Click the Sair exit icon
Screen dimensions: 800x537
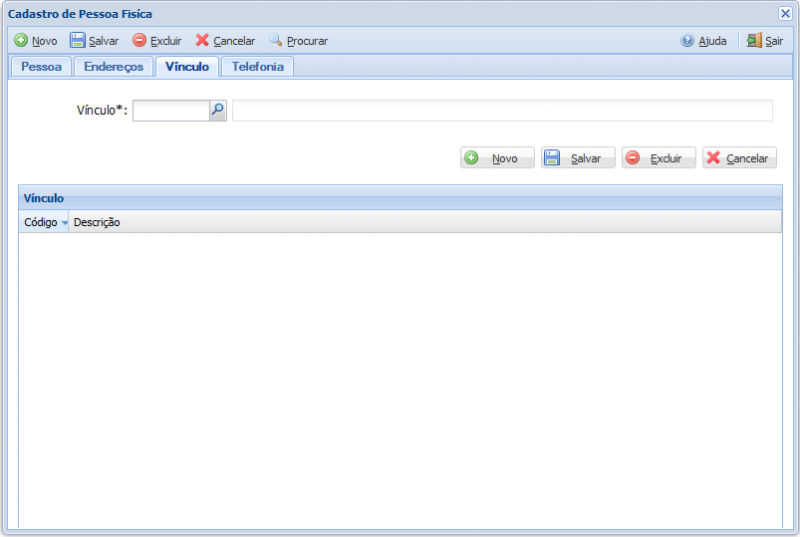click(x=754, y=41)
